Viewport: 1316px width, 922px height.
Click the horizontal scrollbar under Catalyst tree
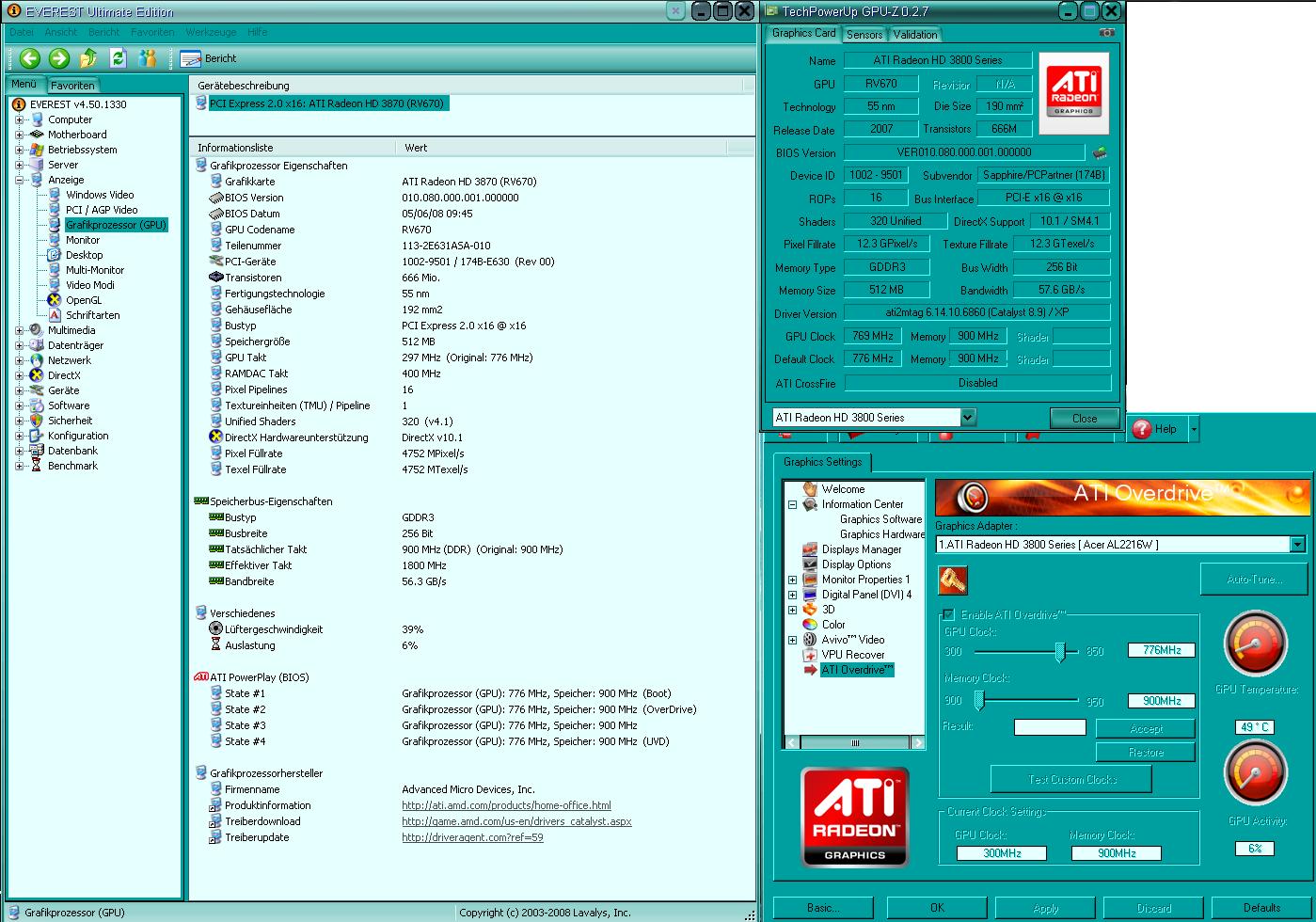click(854, 743)
